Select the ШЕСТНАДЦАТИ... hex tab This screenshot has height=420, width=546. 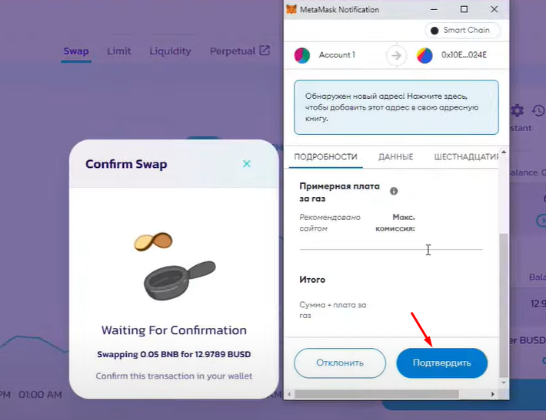(x=466, y=157)
